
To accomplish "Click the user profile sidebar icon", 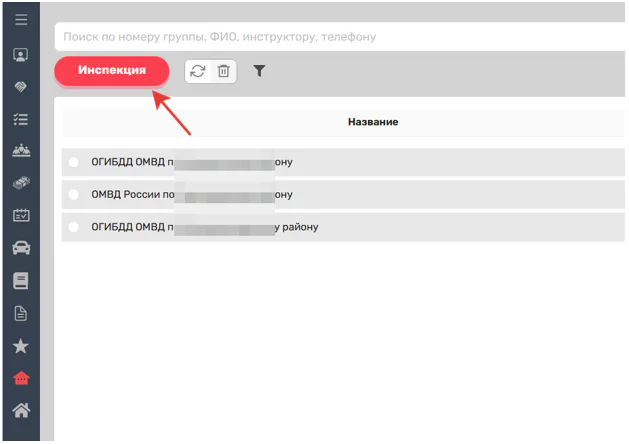I will click(20, 54).
